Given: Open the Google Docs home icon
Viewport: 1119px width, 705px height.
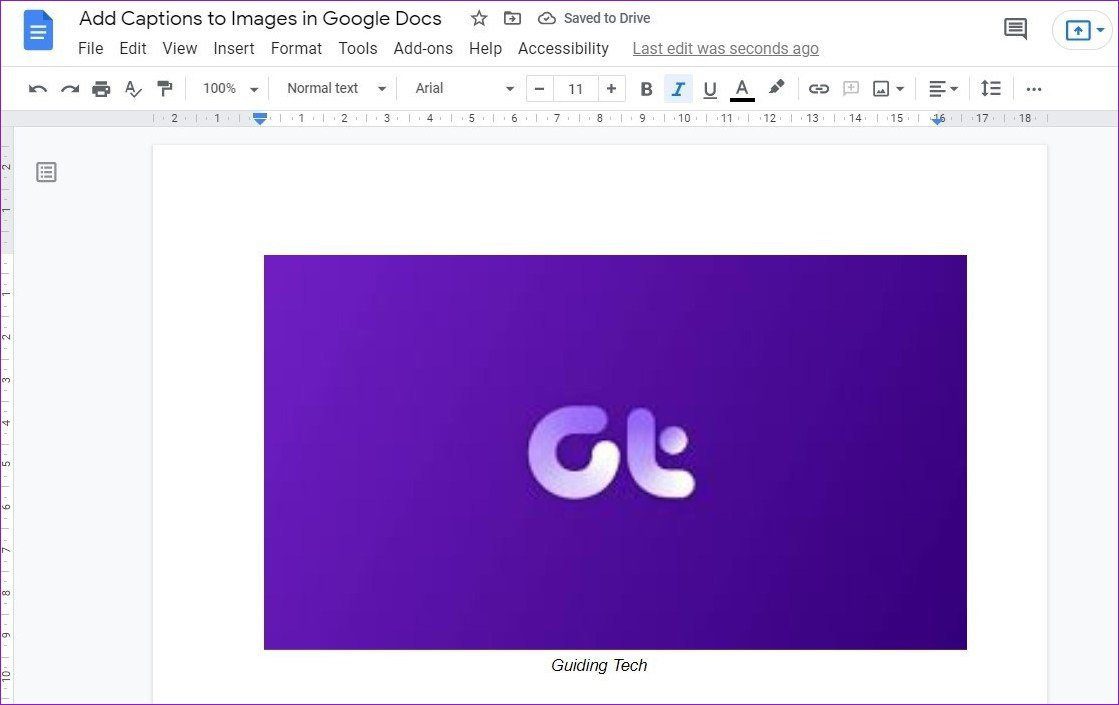Looking at the screenshot, I should (38, 31).
